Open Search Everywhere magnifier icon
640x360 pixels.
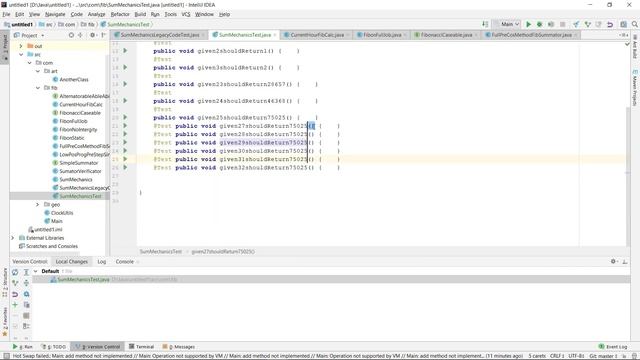[x=635, y=24]
